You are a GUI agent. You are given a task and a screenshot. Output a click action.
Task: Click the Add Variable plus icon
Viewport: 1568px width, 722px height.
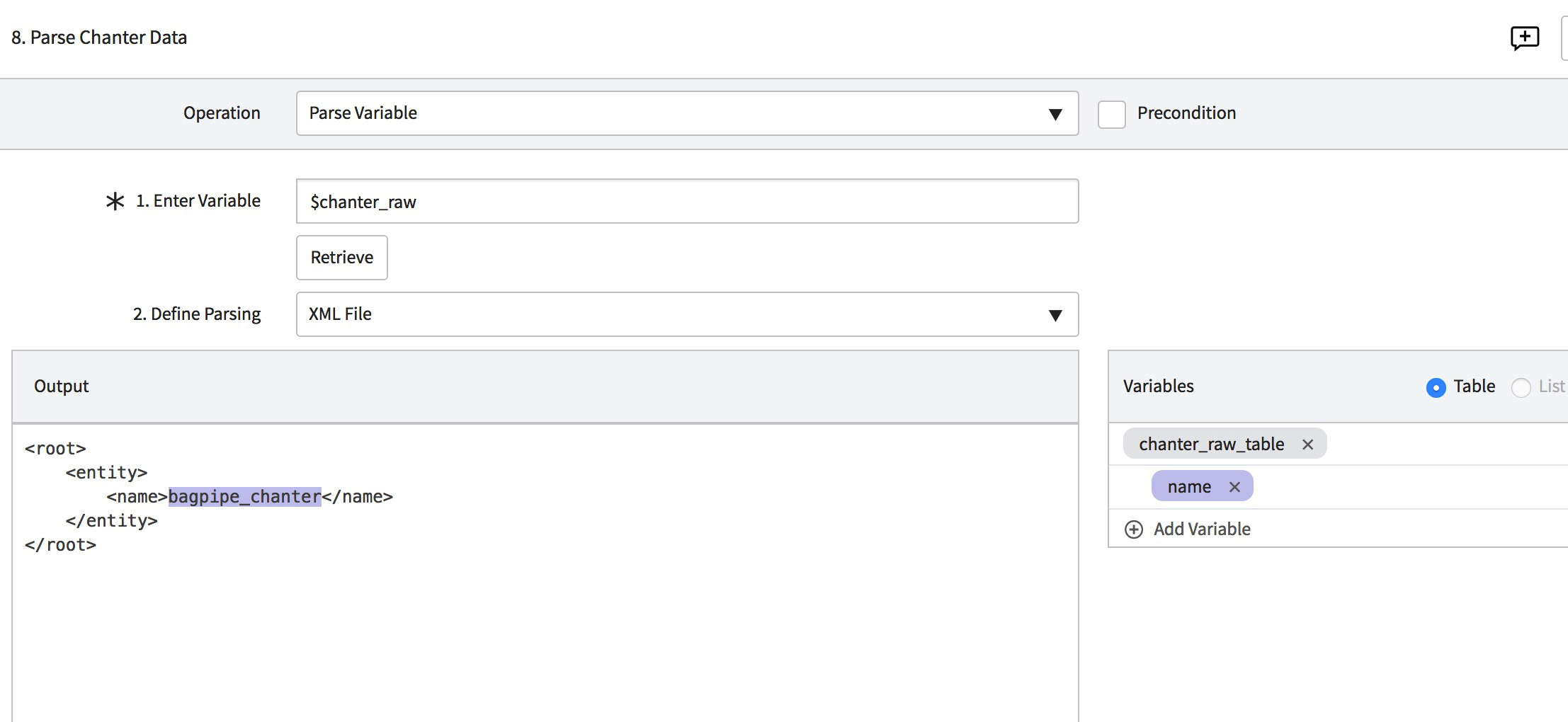coord(1134,529)
